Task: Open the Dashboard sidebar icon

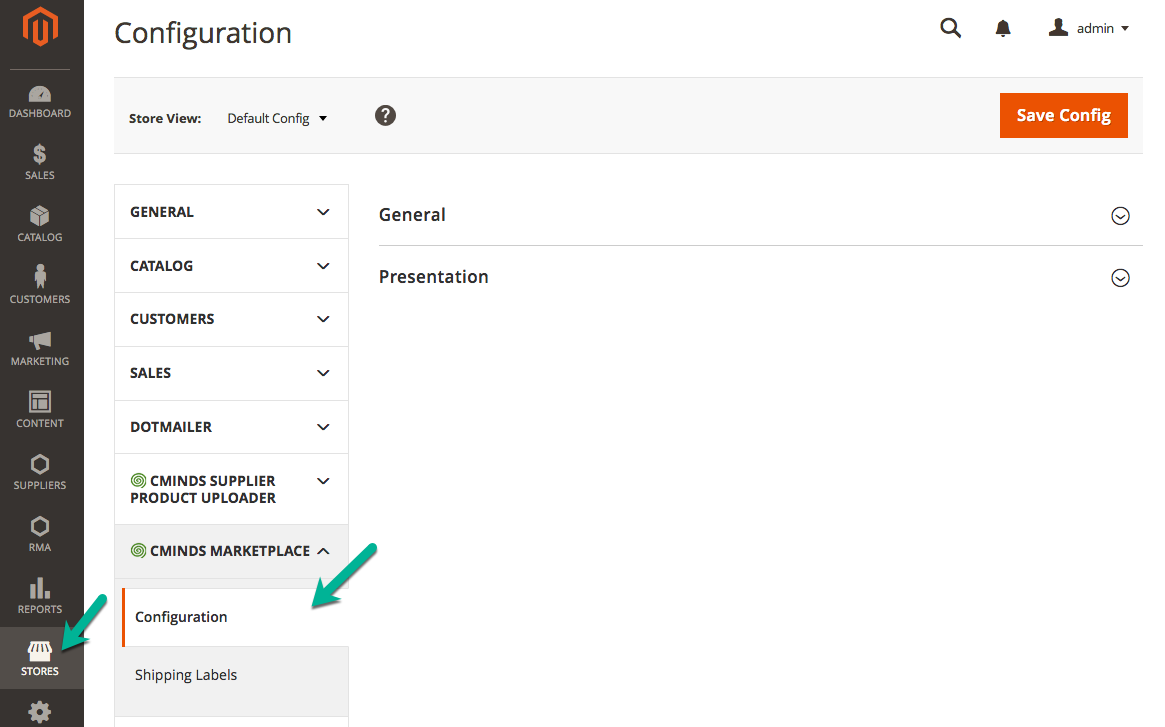Action: coord(40,95)
